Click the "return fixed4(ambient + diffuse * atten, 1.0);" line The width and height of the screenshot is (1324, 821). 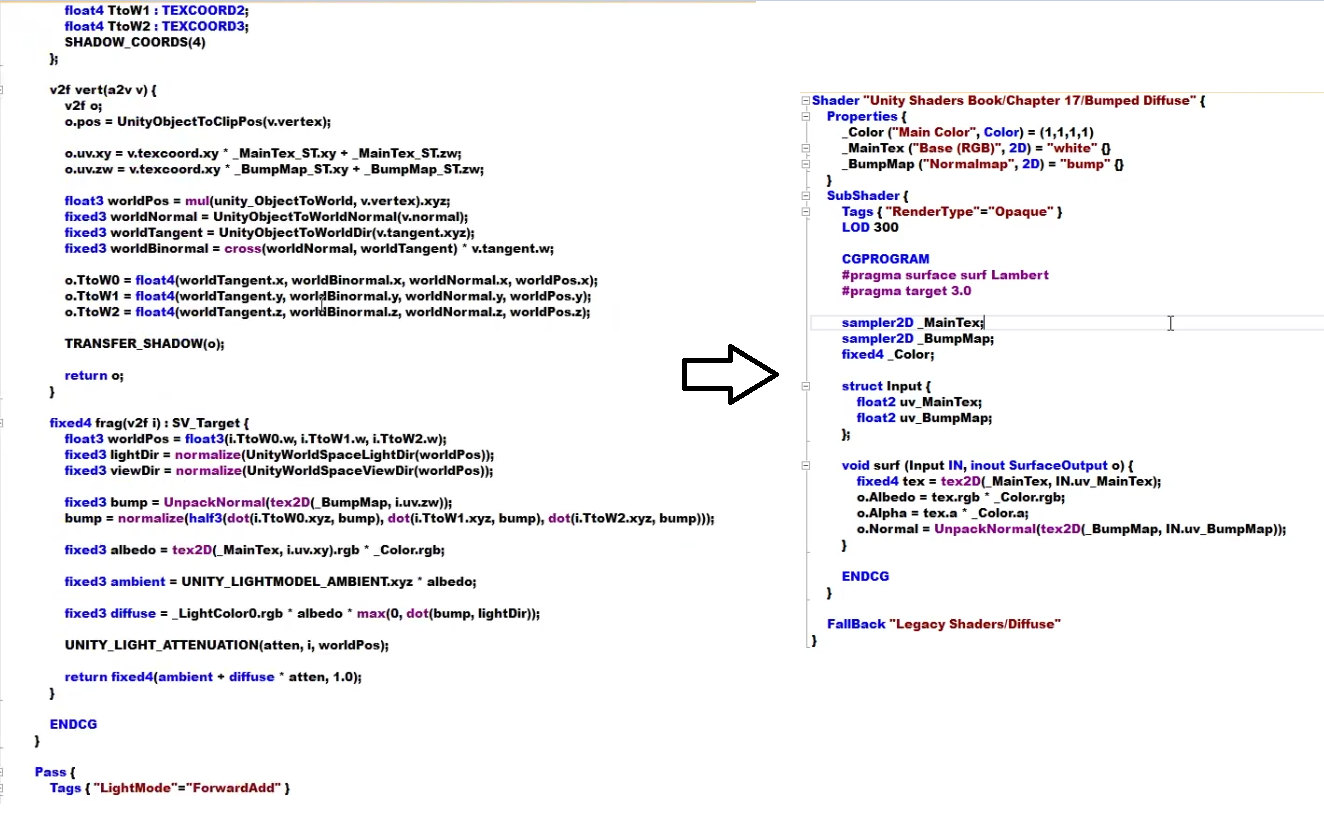213,677
